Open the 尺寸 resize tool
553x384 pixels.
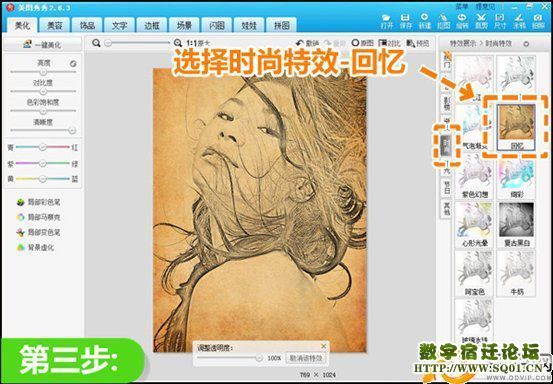click(500, 21)
